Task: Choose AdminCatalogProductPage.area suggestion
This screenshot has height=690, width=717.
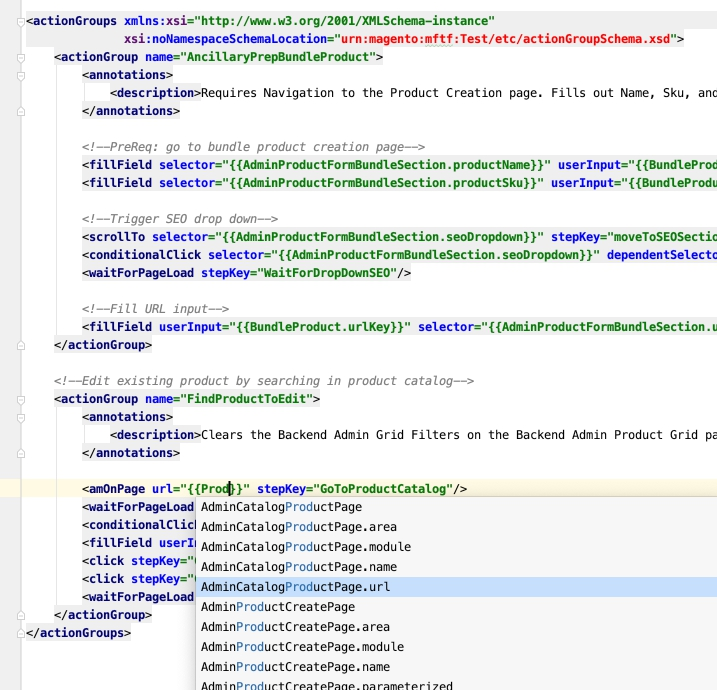Action: point(456,527)
